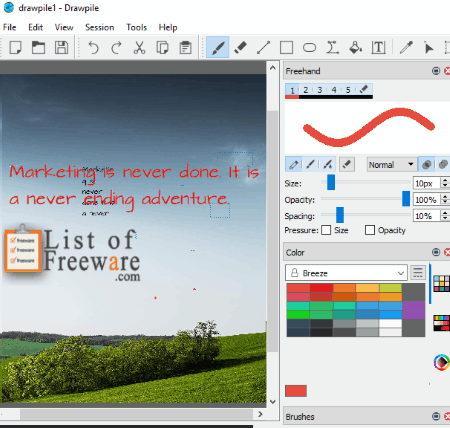Toggle eraser mode in brush settings
This screenshot has width=450, height=428.
pyautogui.click(x=347, y=164)
